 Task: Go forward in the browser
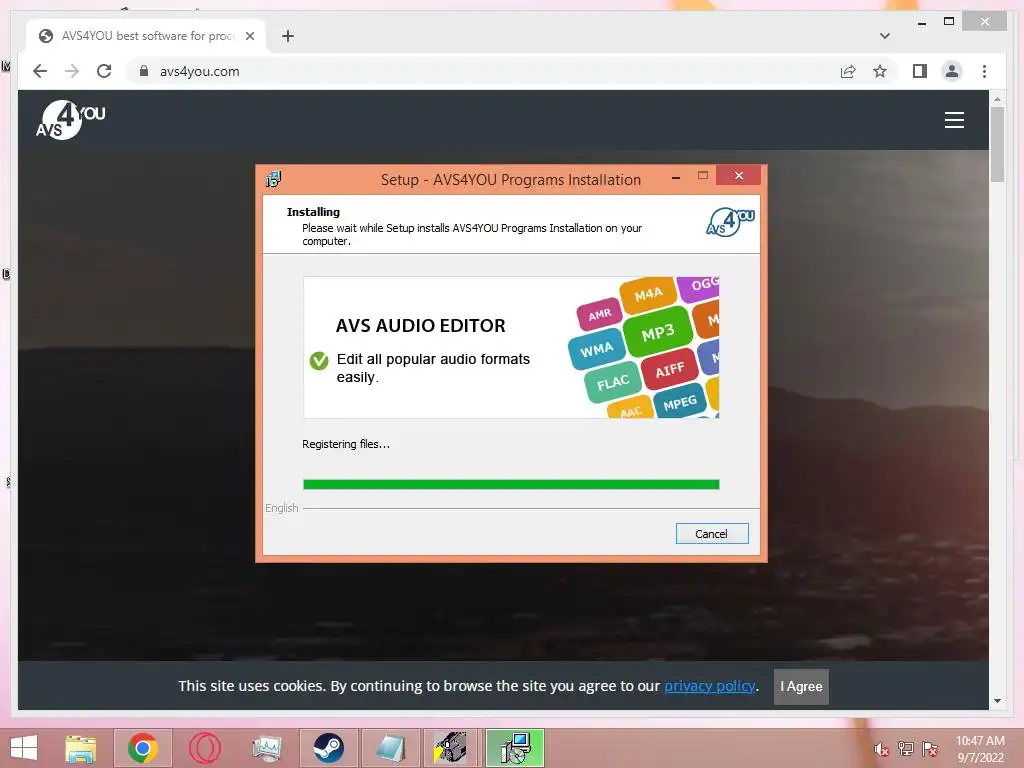[72, 71]
